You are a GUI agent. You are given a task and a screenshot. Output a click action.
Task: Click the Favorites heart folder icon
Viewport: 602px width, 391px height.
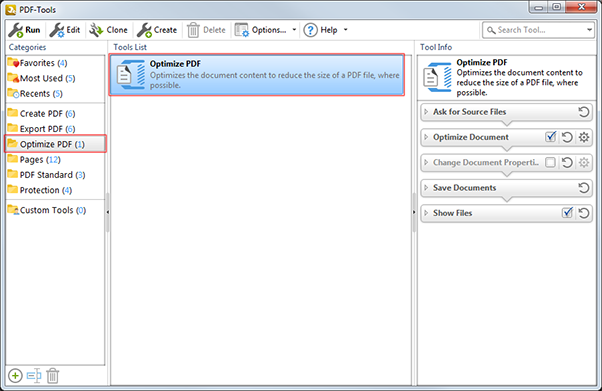13,63
